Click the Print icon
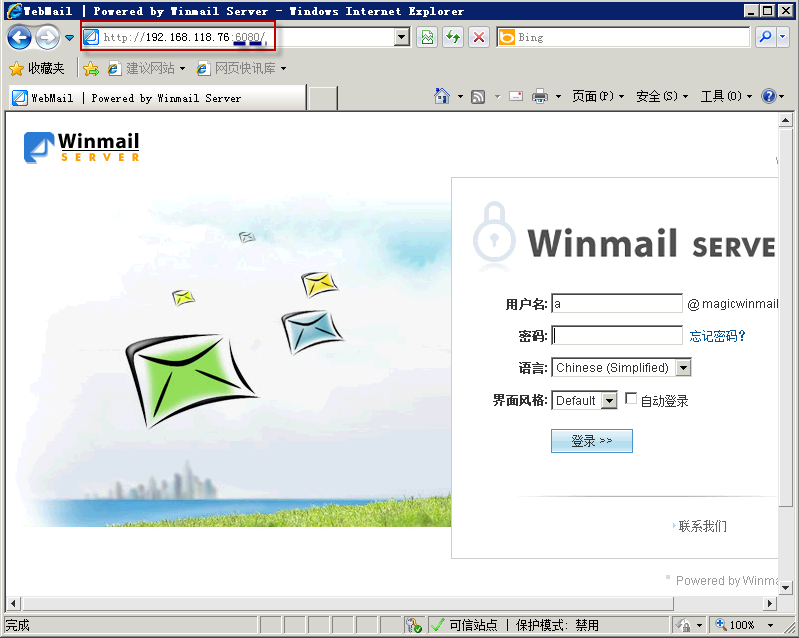799x638 pixels. (540, 96)
